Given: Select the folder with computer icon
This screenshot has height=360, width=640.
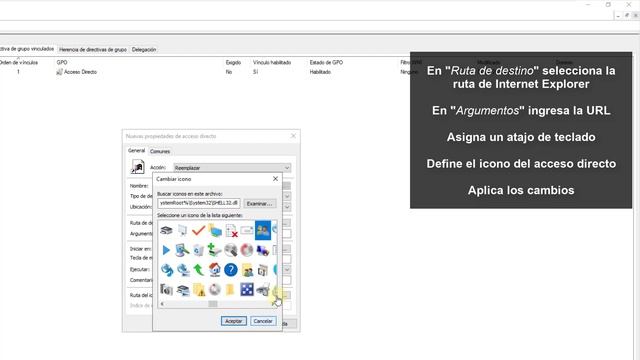Looking at the screenshot, I should coord(215,231).
